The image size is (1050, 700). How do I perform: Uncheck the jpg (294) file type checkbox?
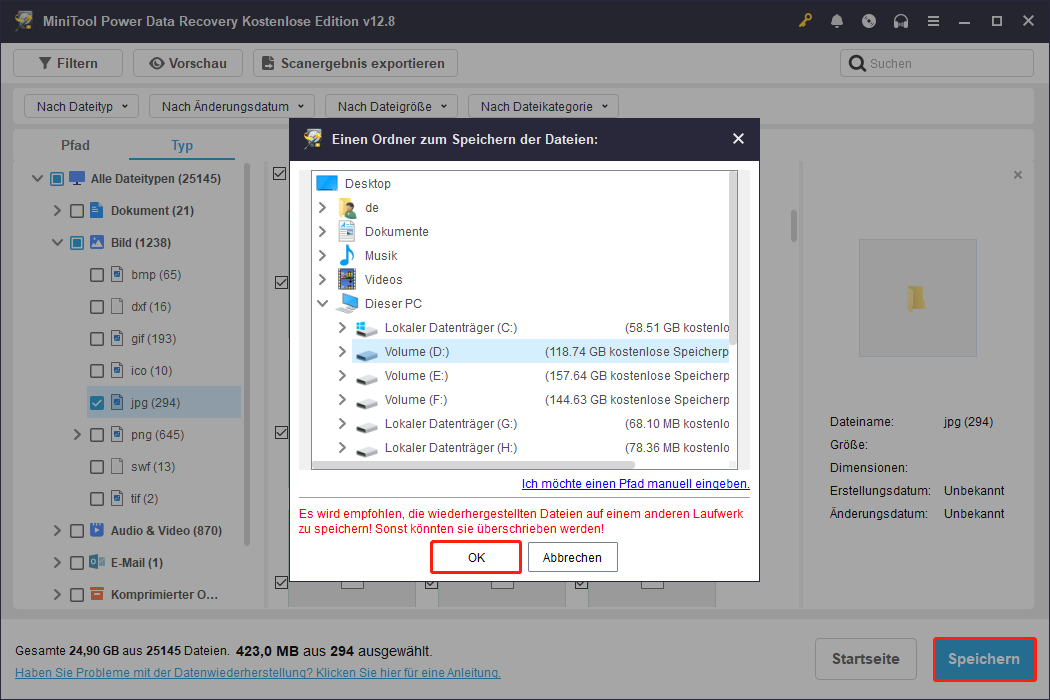(96, 402)
